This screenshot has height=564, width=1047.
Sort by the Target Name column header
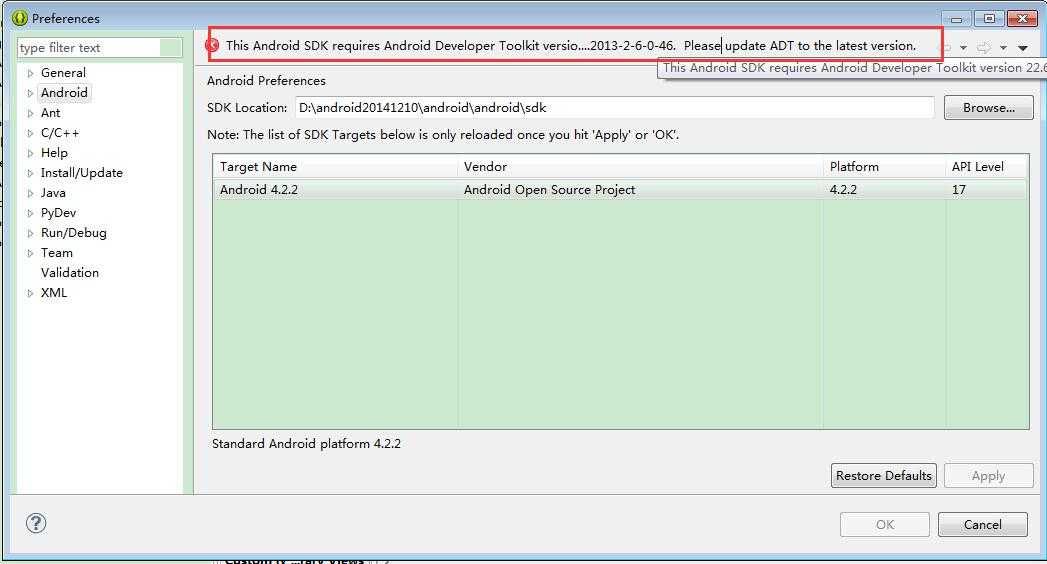point(335,167)
